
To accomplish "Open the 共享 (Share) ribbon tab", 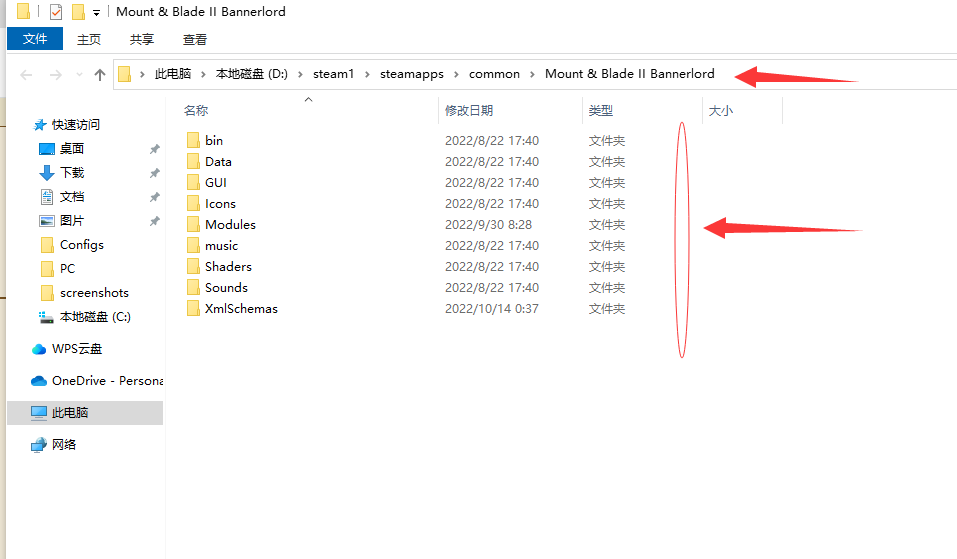I will pyautogui.click(x=142, y=39).
